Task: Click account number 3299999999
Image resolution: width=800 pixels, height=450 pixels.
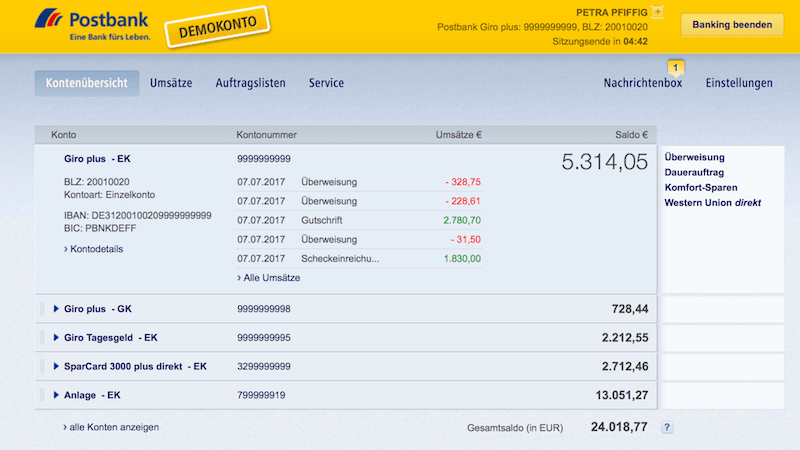Action: coord(264,366)
